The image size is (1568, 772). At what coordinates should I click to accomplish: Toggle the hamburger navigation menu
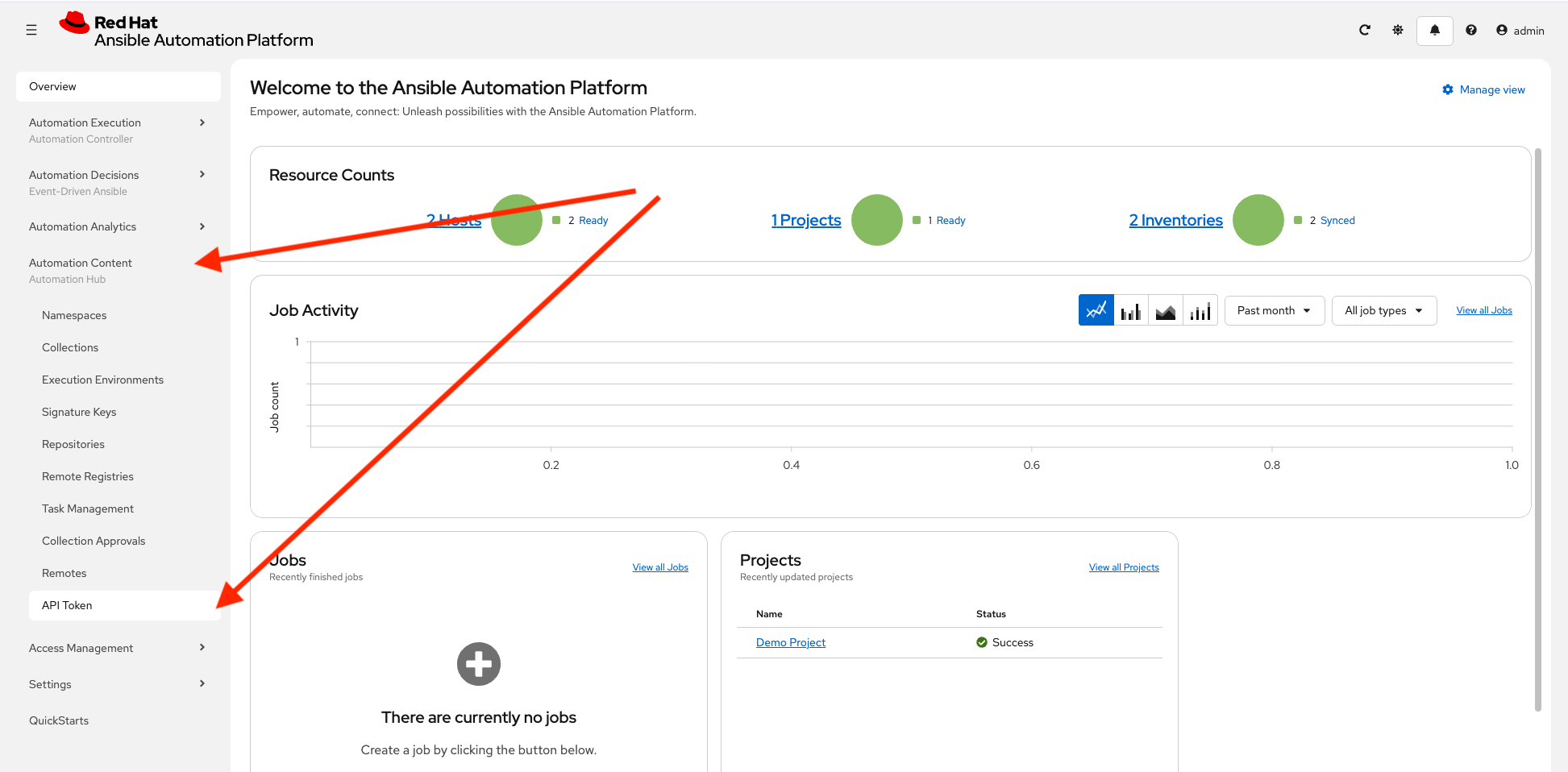(x=31, y=31)
